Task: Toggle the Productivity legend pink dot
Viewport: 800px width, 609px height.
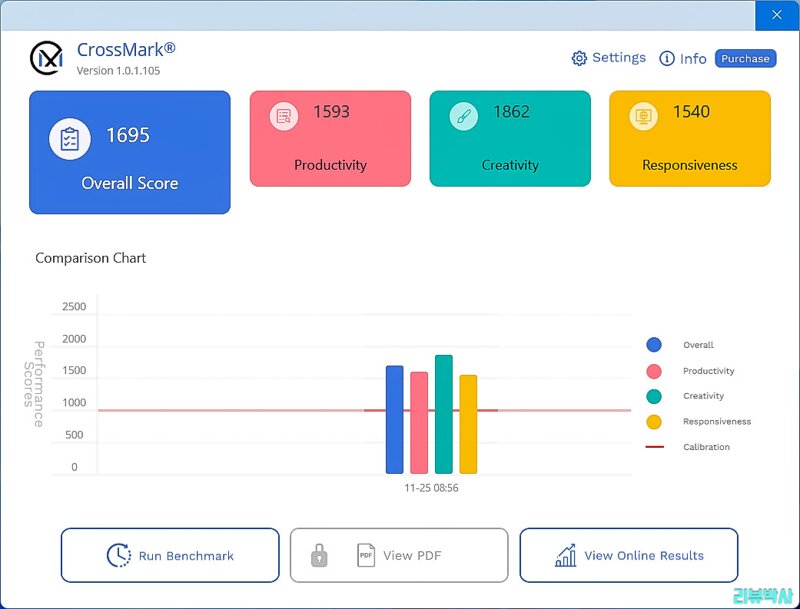Action: (654, 371)
